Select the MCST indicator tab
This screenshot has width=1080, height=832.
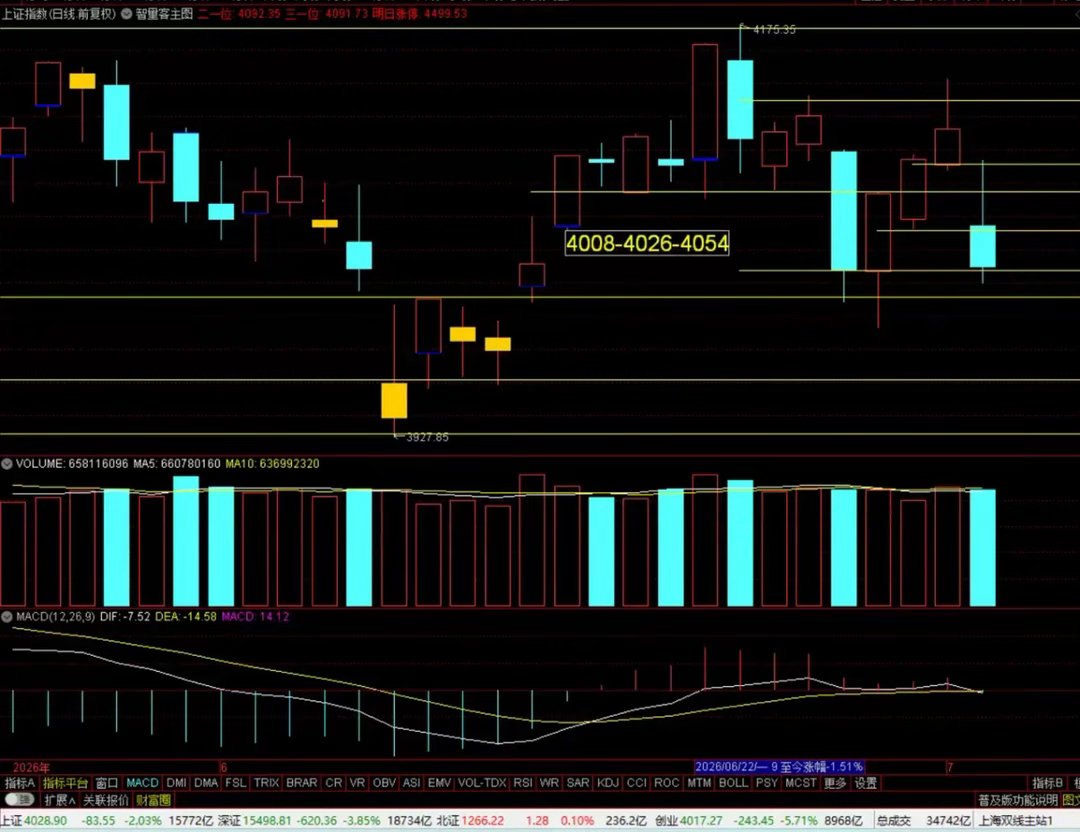click(800, 783)
